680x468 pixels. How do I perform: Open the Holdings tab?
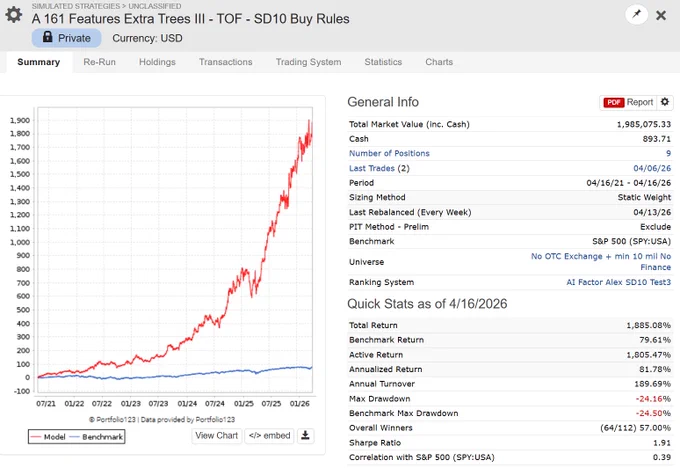pyautogui.click(x=157, y=62)
